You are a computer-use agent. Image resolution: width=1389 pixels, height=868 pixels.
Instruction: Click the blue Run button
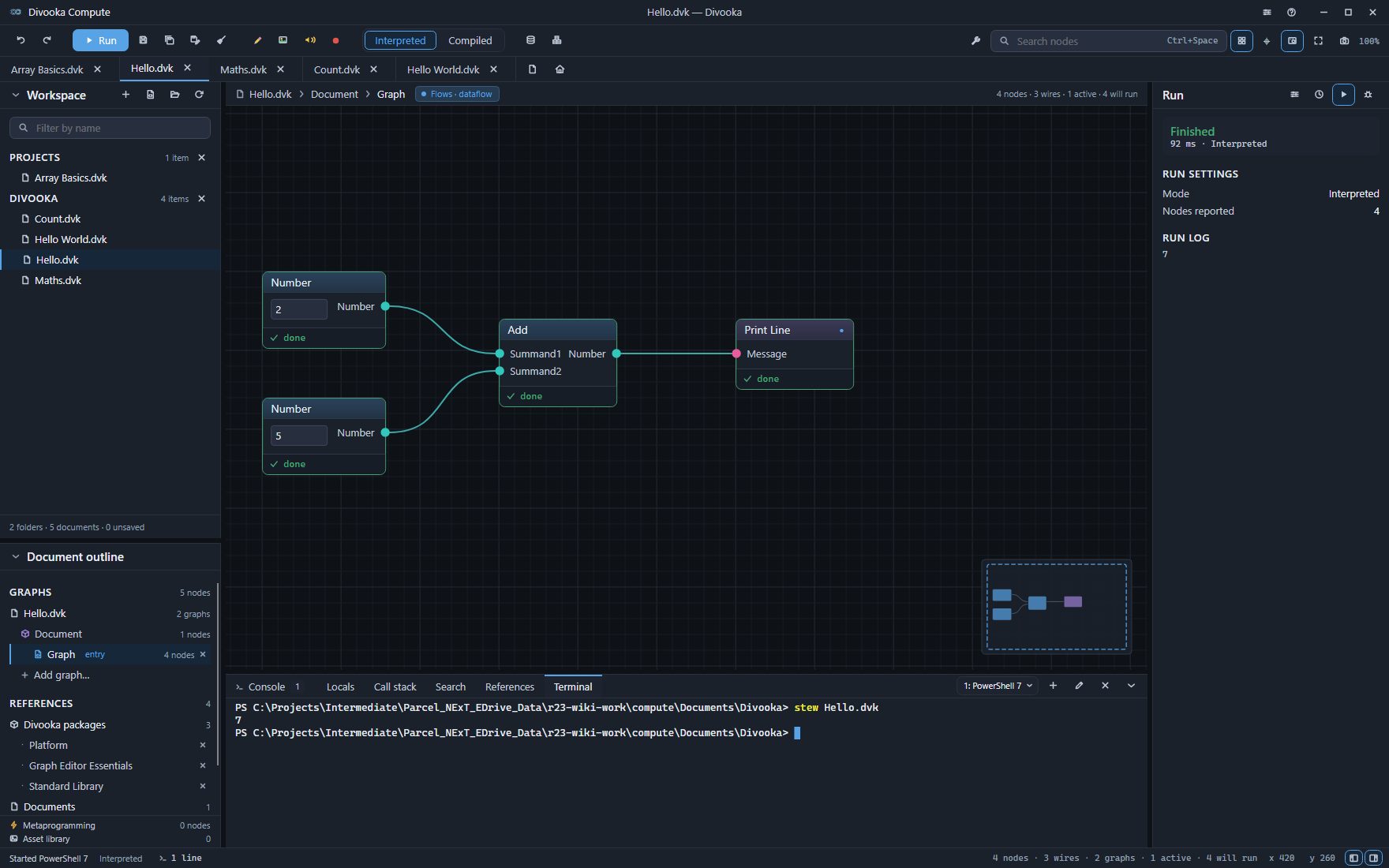click(x=100, y=40)
